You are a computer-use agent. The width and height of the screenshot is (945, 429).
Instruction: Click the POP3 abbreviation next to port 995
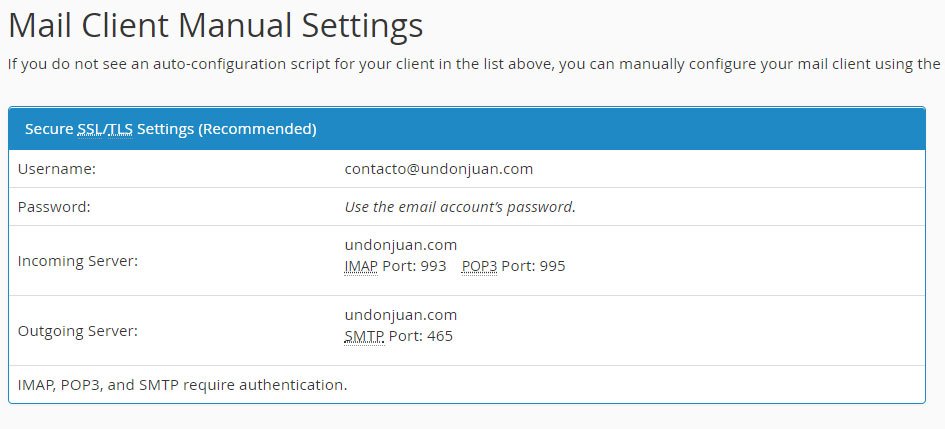479,266
